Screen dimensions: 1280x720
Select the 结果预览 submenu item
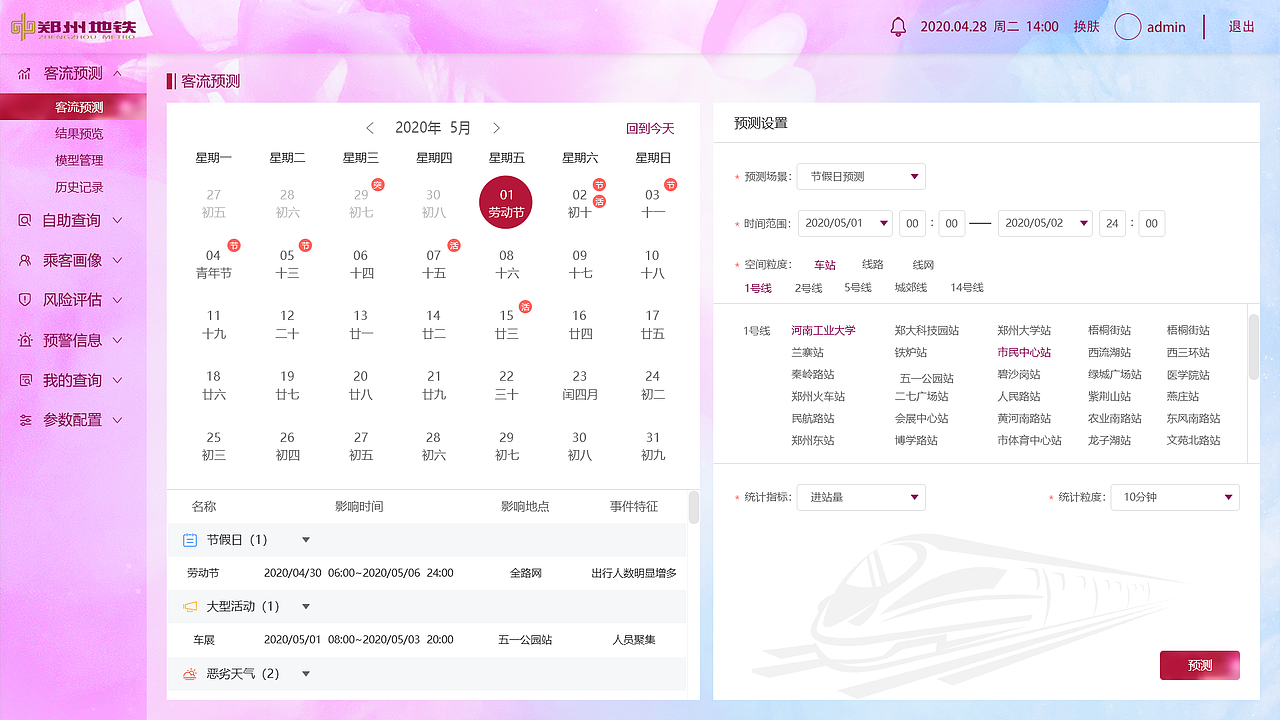click(79, 134)
